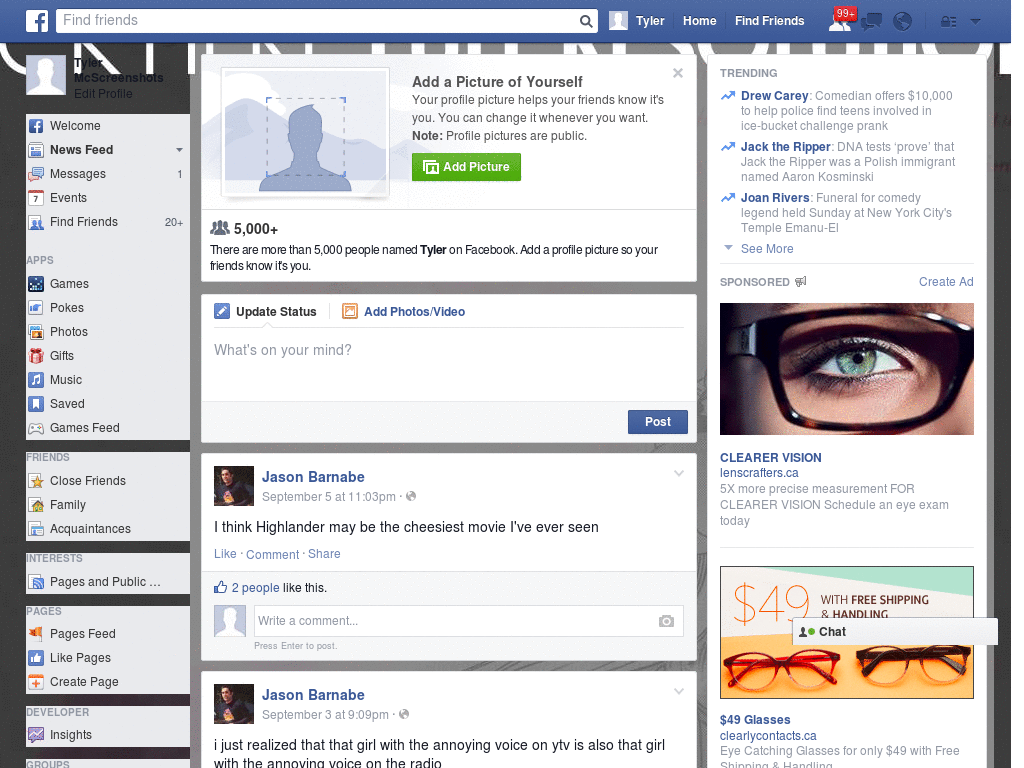This screenshot has height=768, width=1024.
Task: Dismiss the Add a Picture prompt
Action: pos(678,72)
